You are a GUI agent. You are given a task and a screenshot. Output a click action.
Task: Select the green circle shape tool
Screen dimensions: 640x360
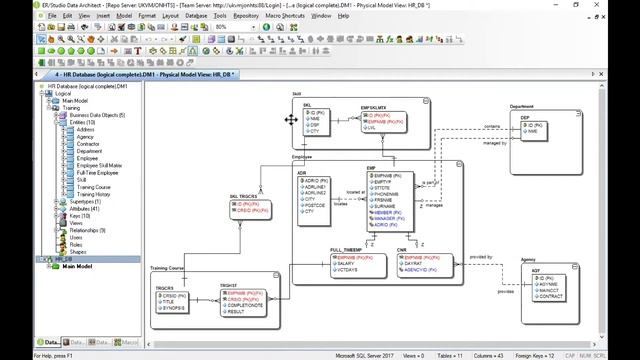coord(61,51)
